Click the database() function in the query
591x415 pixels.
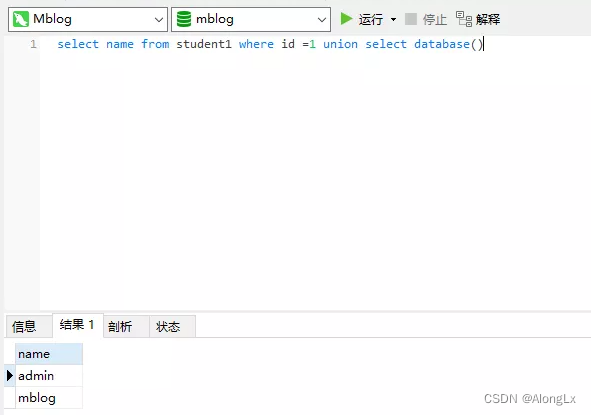pos(448,44)
